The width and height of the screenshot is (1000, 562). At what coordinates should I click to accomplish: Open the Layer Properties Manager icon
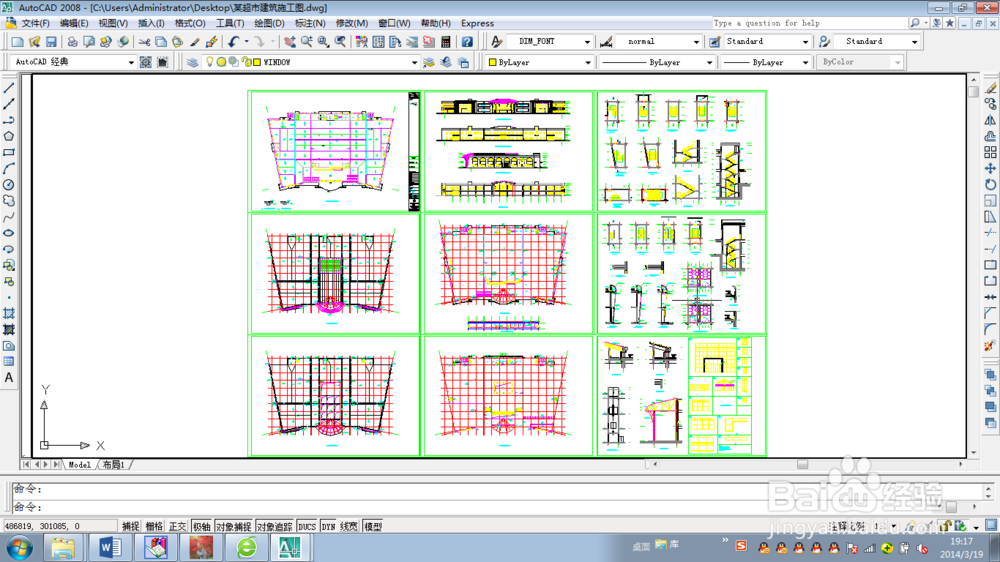coord(192,62)
